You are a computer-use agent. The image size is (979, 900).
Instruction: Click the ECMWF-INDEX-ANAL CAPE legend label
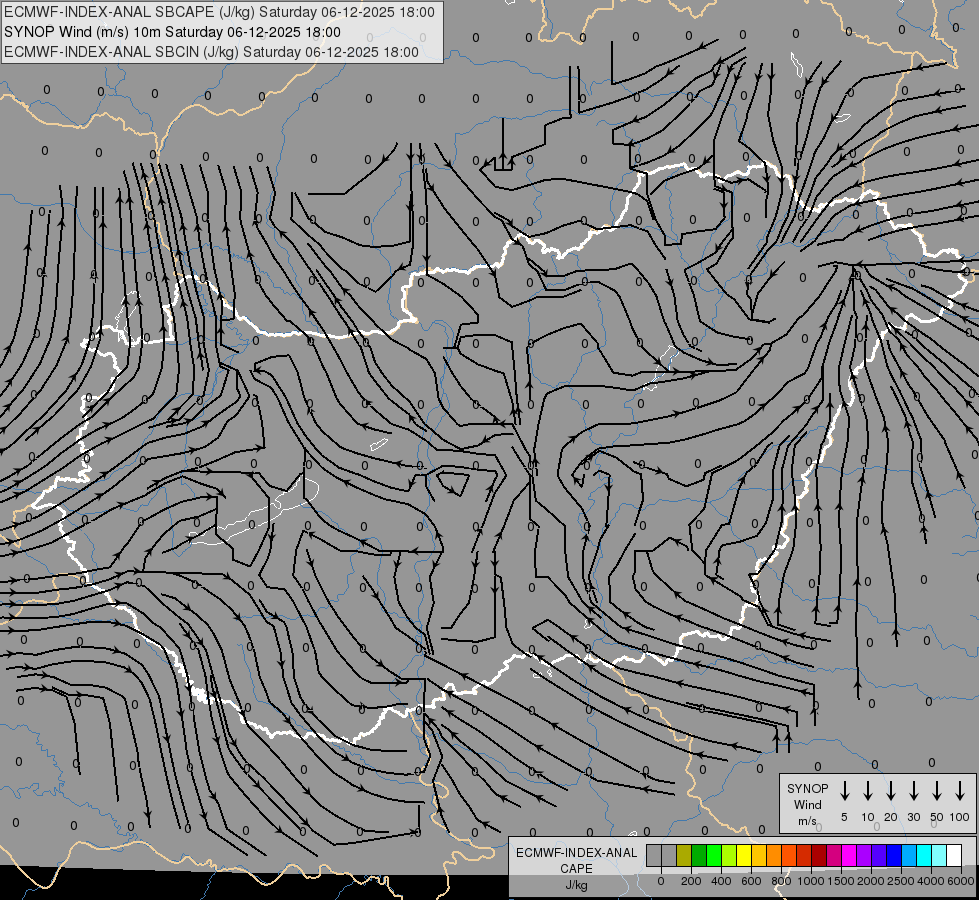coord(576,860)
